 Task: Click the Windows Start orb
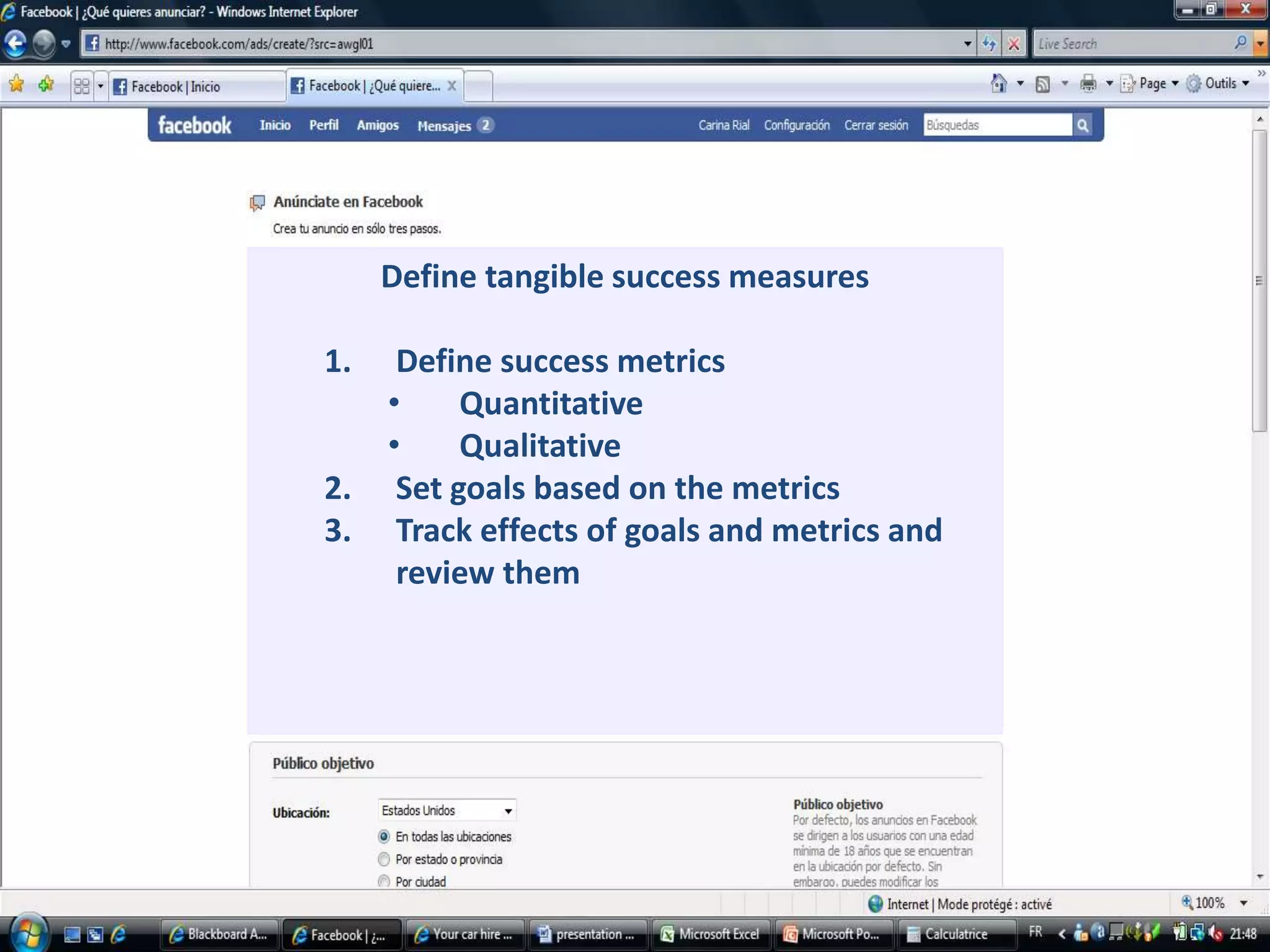click(28, 932)
